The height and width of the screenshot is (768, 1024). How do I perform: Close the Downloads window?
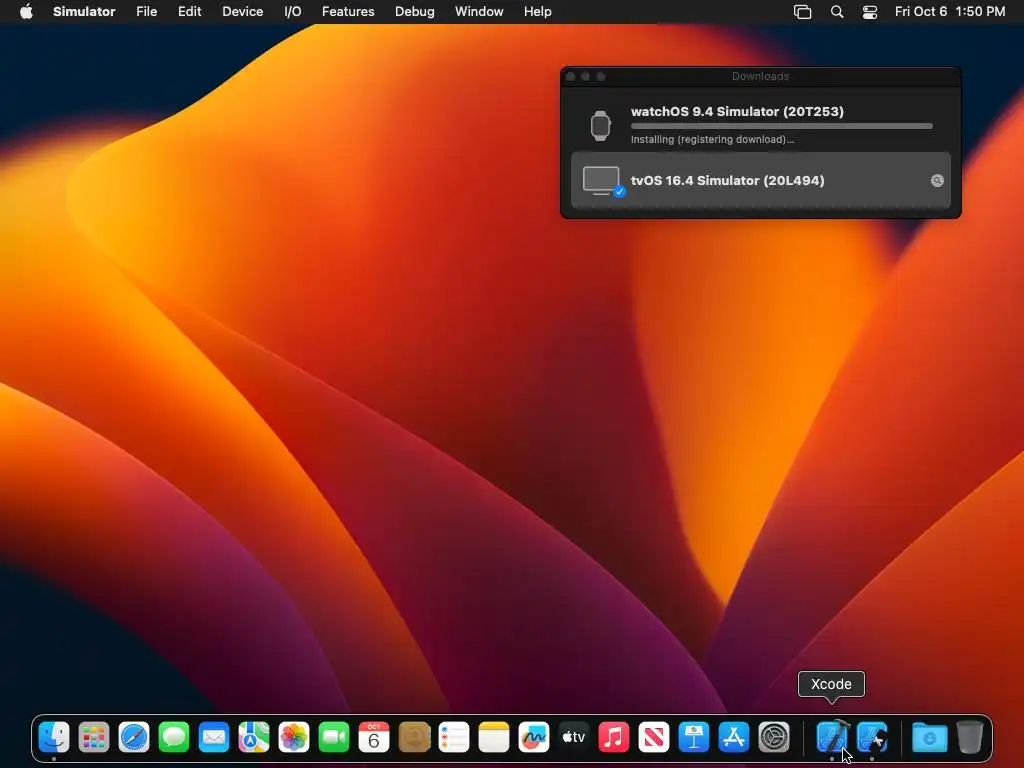pos(570,76)
